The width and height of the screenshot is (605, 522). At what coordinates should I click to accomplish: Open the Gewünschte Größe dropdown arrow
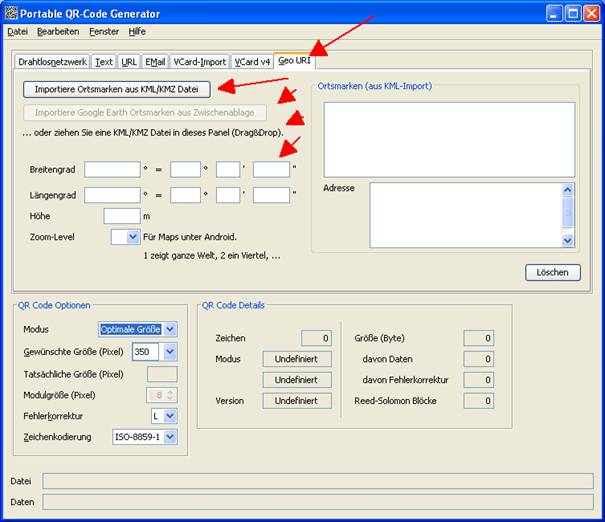click(170, 352)
